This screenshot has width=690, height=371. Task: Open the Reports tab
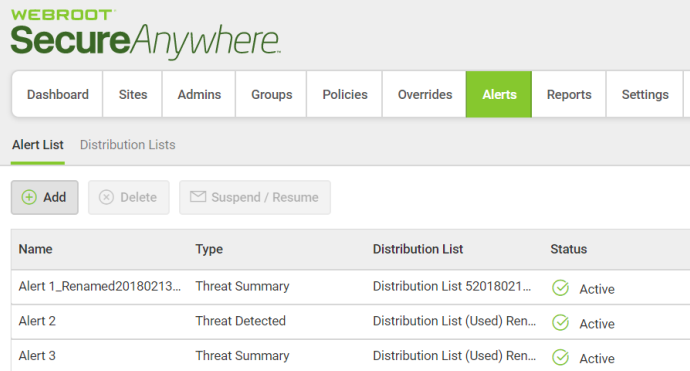[x=569, y=94]
